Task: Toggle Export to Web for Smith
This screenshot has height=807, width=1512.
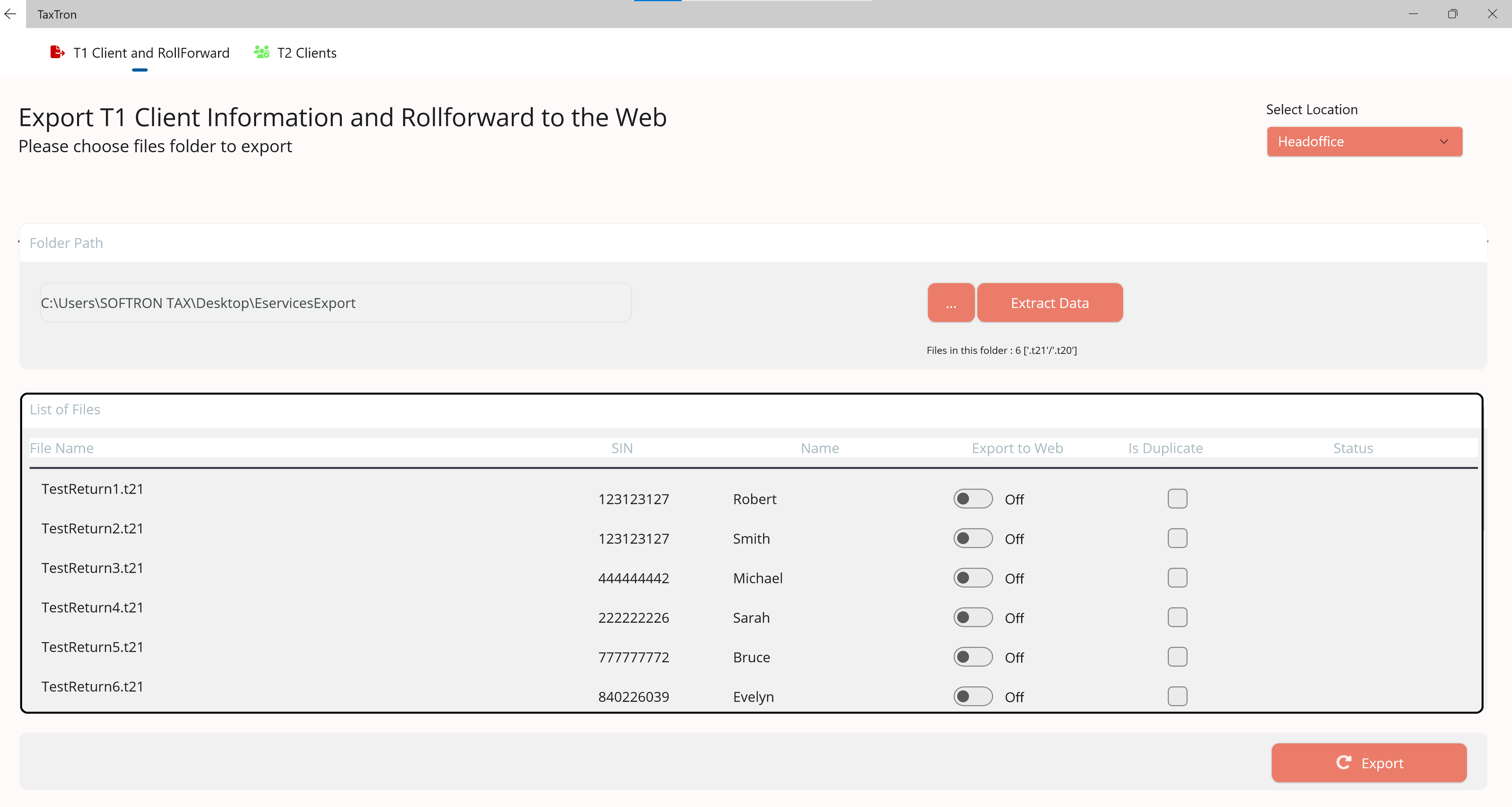Action: coord(973,538)
